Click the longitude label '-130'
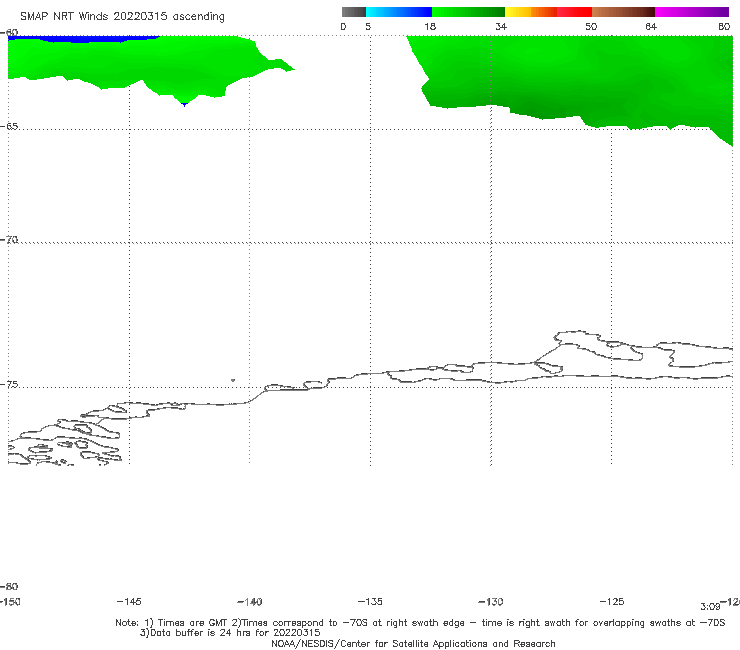Viewport: 740px width, 650px height. click(491, 602)
